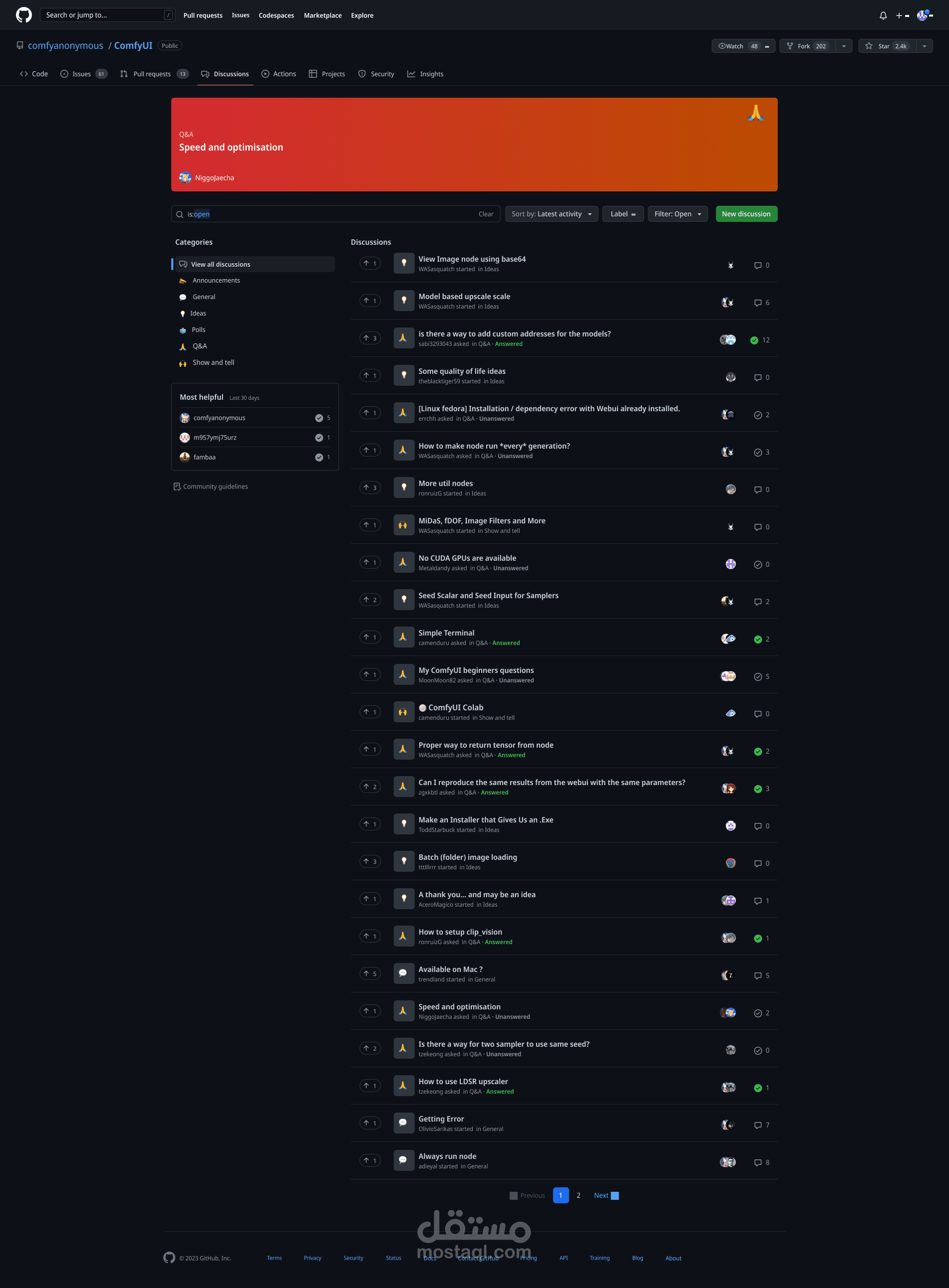The height and width of the screenshot is (1288, 949).
Task: Open the Filter: Open dropdown
Action: tap(678, 214)
